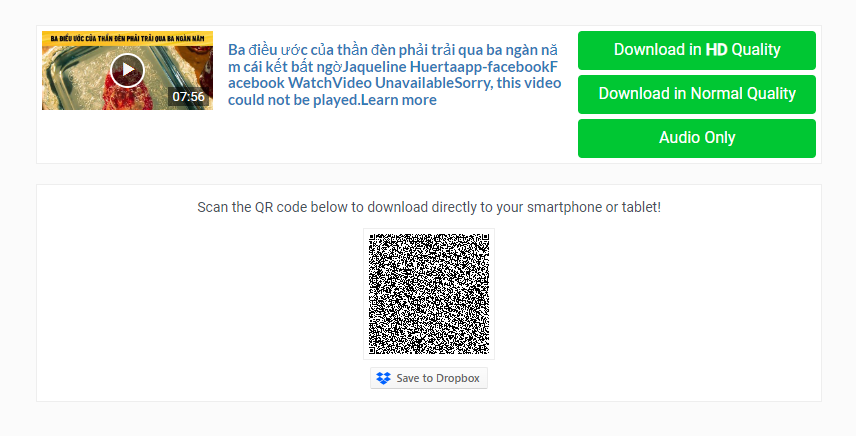The image size is (856, 436).
Task: Click the QR code's bottom-left finder square
Action: click(373, 350)
